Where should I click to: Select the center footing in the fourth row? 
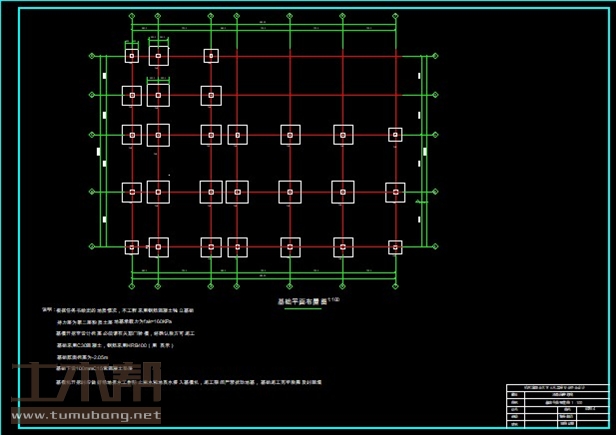(290, 191)
